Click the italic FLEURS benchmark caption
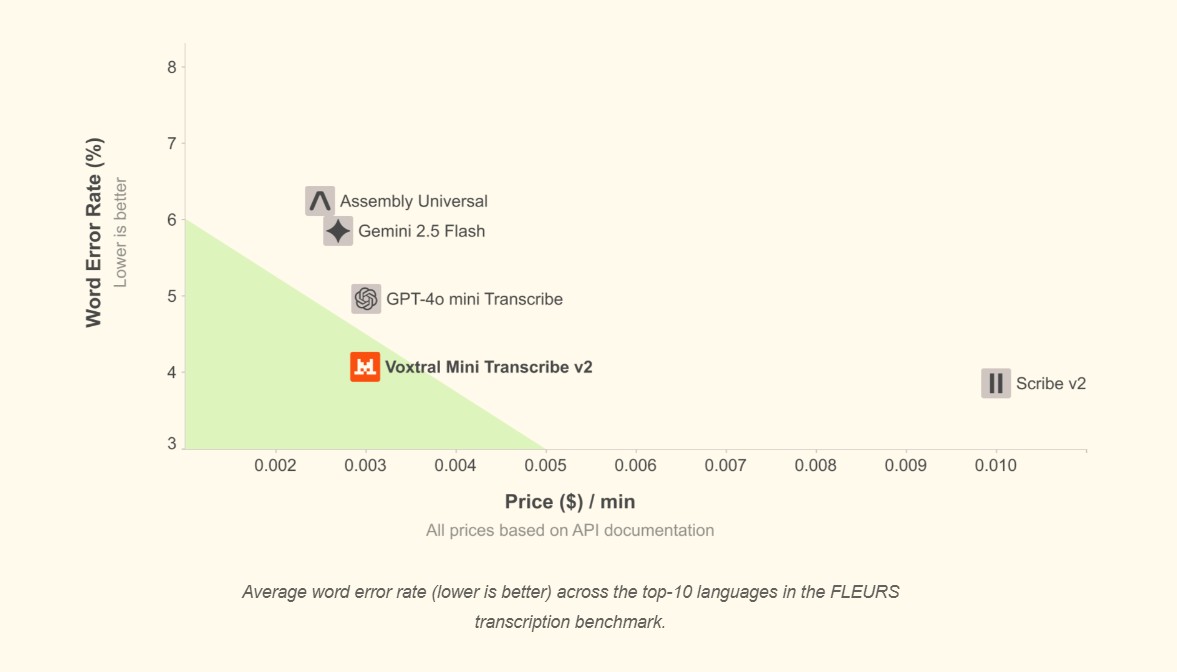Screen dimensions: 1177x672 coord(570,606)
